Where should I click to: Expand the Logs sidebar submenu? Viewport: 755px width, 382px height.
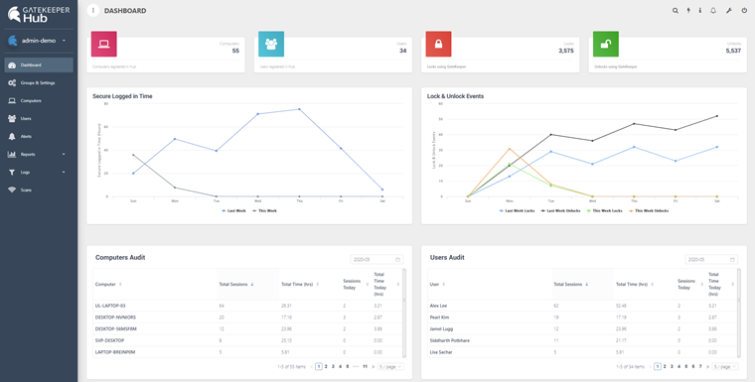click(39, 172)
